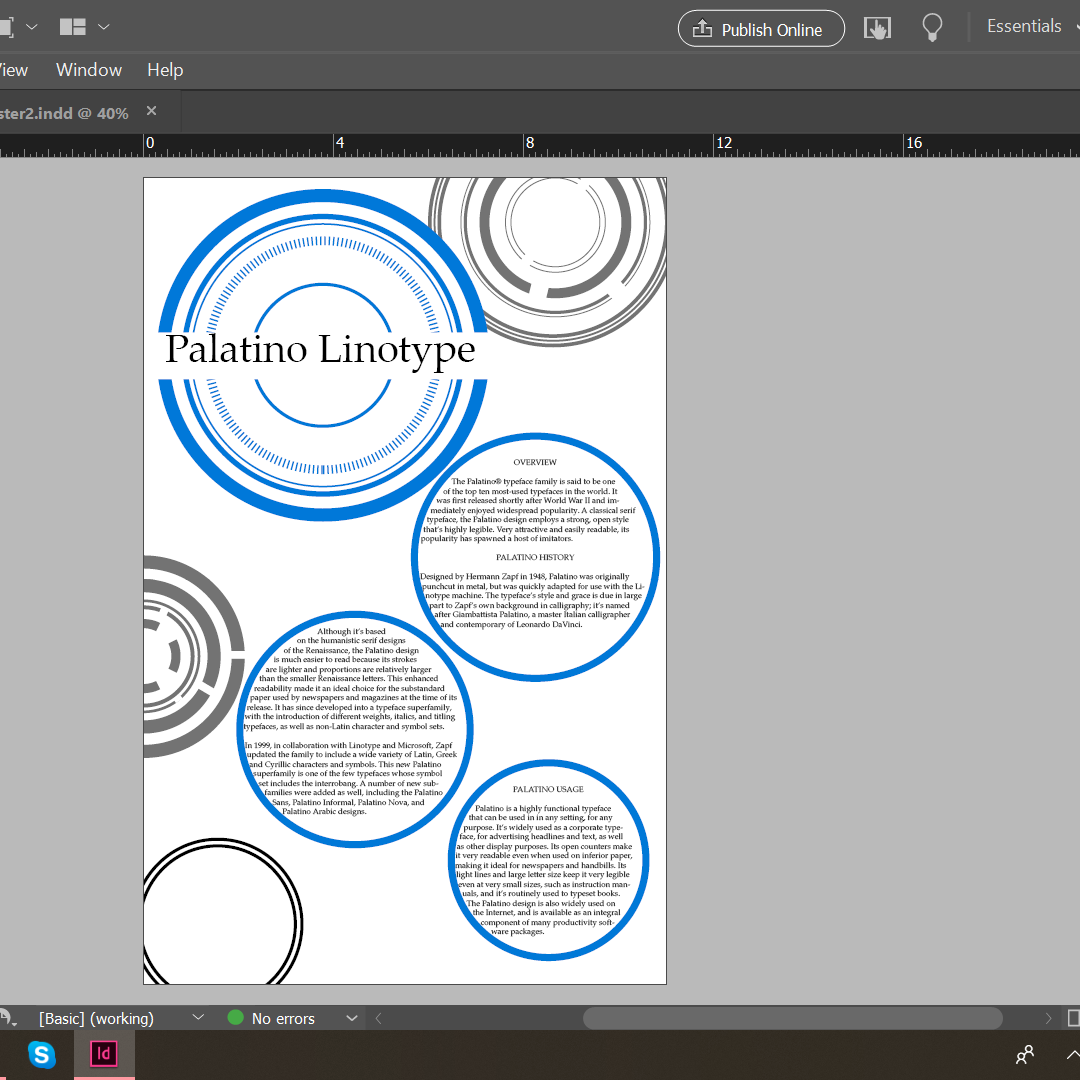The height and width of the screenshot is (1080, 1080).
Task: Click the green No errors preflight indicator
Action: point(236,1017)
